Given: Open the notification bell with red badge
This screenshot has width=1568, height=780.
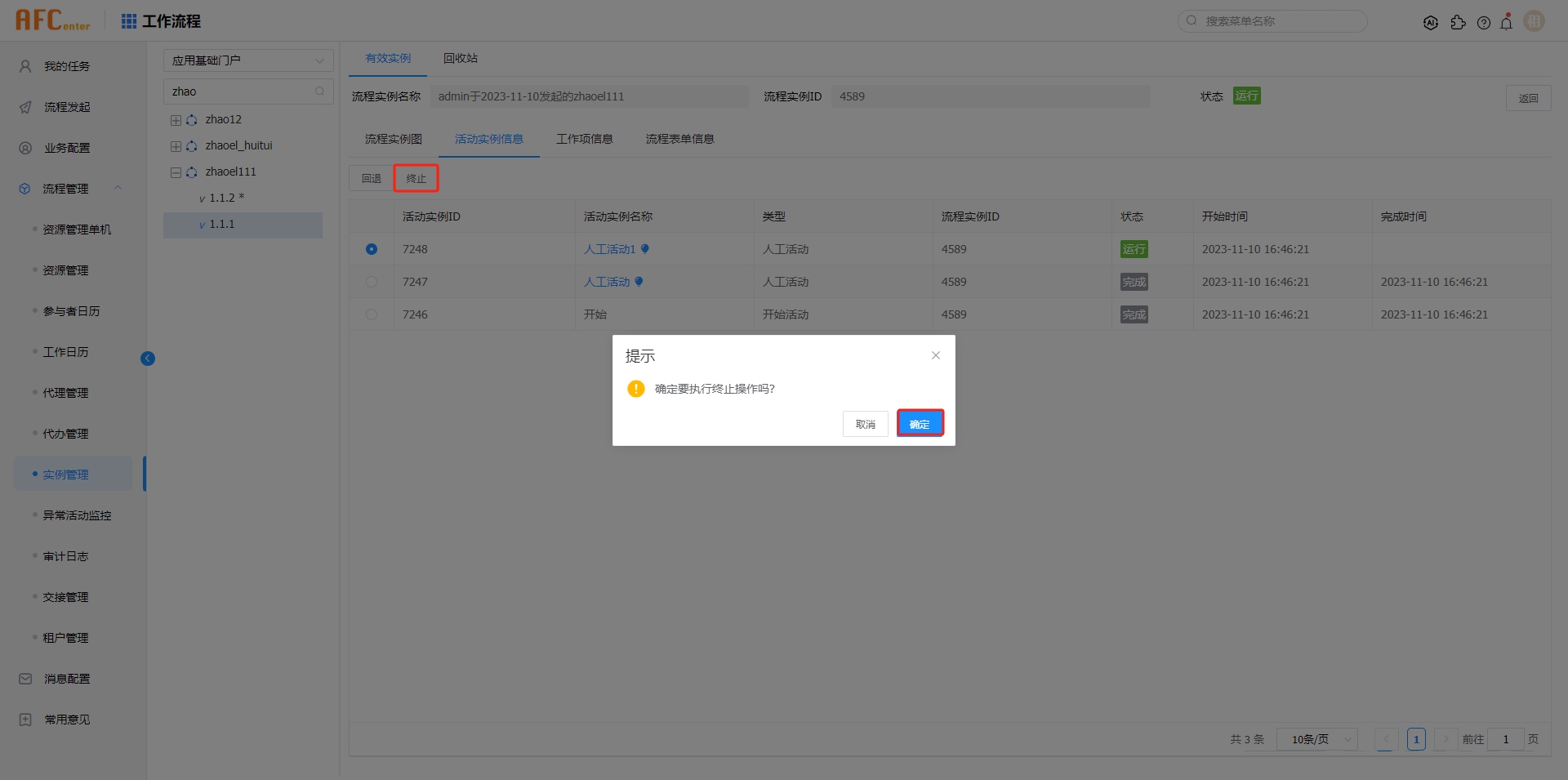Looking at the screenshot, I should click(x=1507, y=22).
